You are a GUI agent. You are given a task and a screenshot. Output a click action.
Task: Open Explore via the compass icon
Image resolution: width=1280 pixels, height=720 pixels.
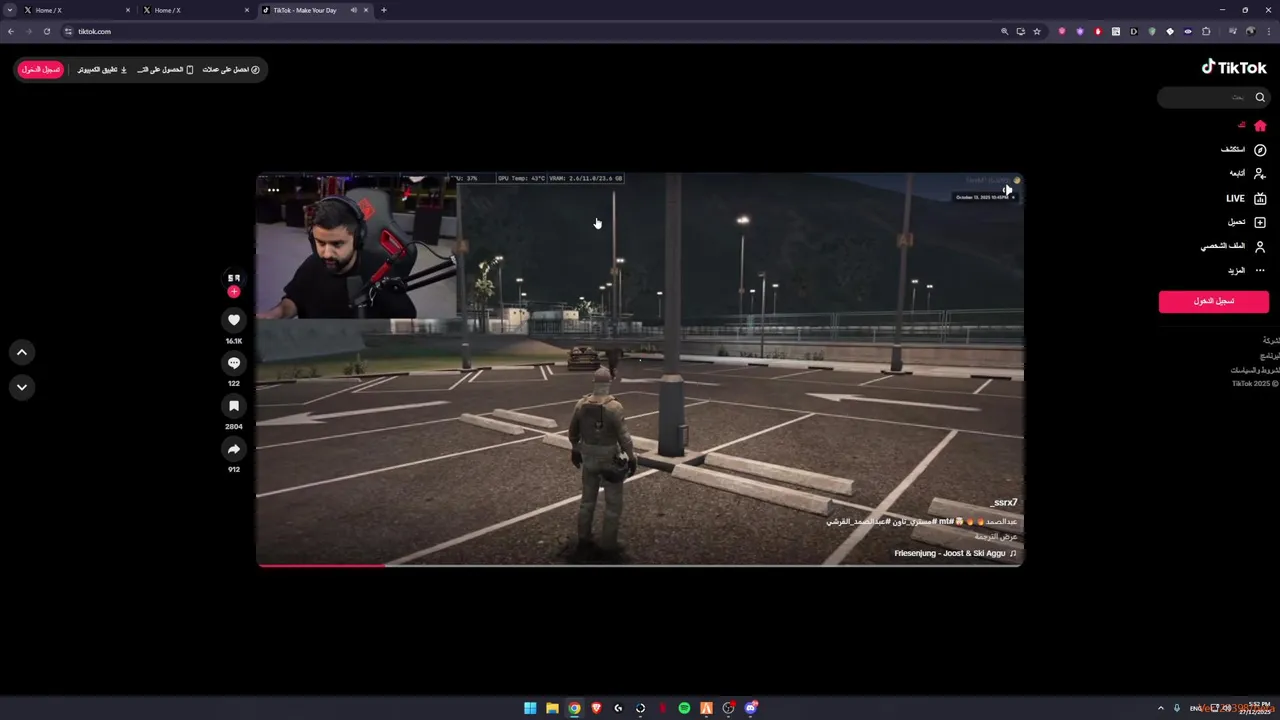click(x=1260, y=150)
